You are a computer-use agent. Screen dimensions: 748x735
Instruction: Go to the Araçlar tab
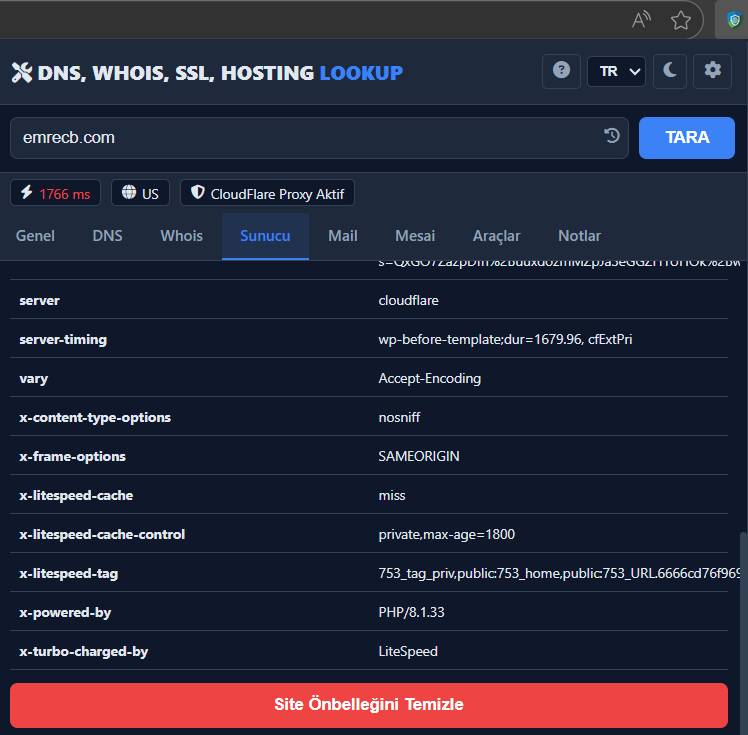496,236
